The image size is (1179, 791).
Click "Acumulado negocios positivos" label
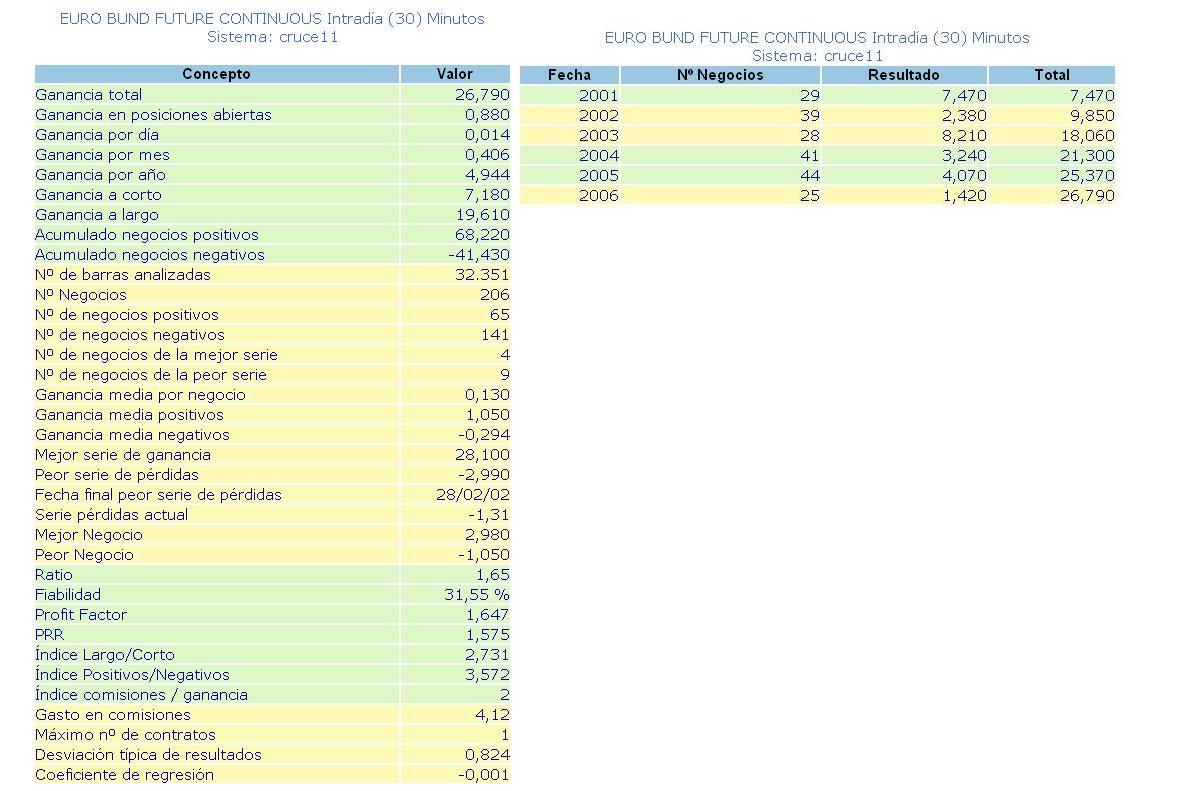(x=147, y=235)
